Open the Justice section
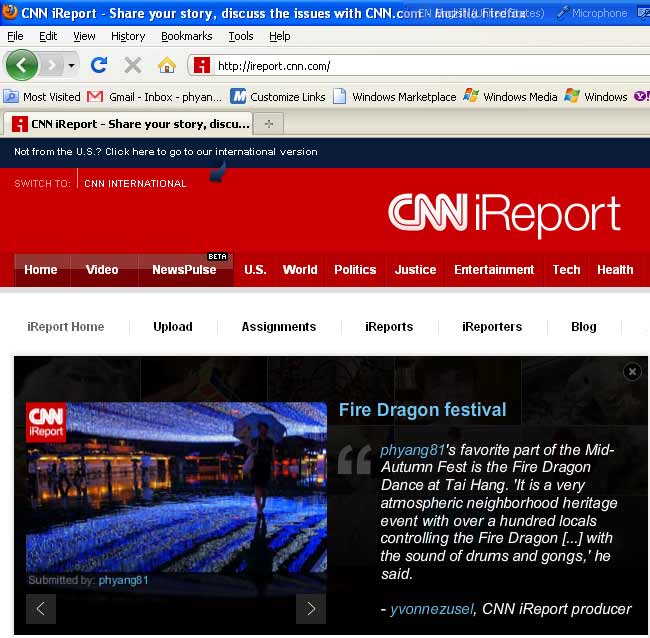650x638 pixels. point(415,270)
